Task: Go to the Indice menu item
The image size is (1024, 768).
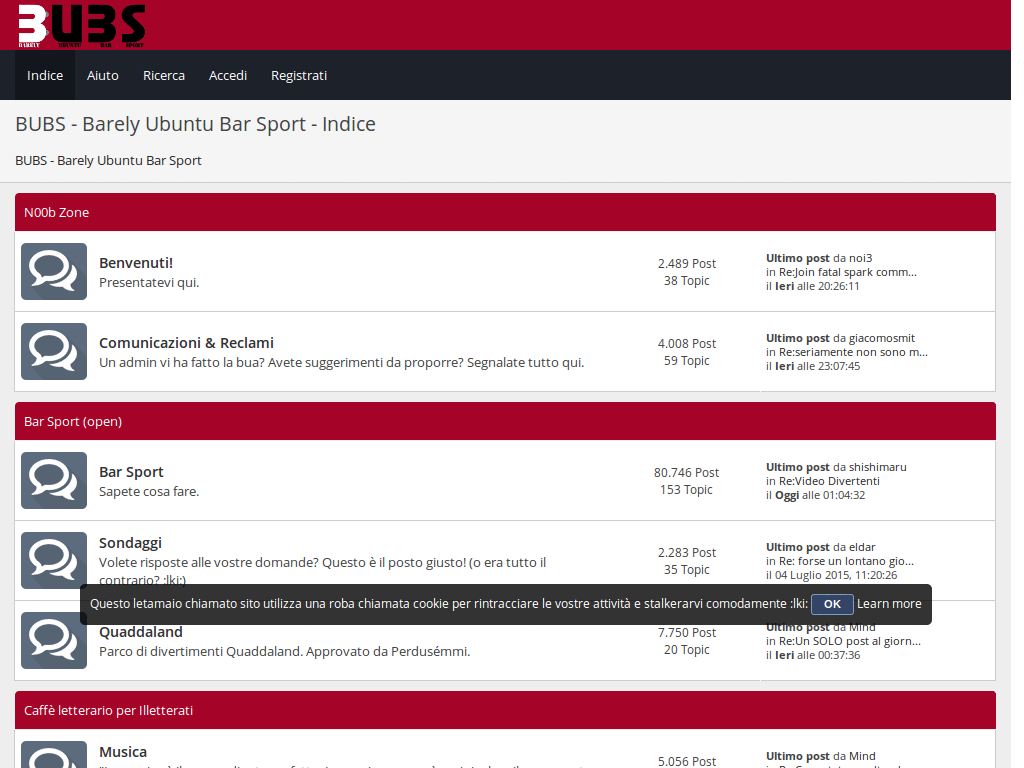Action: (45, 75)
